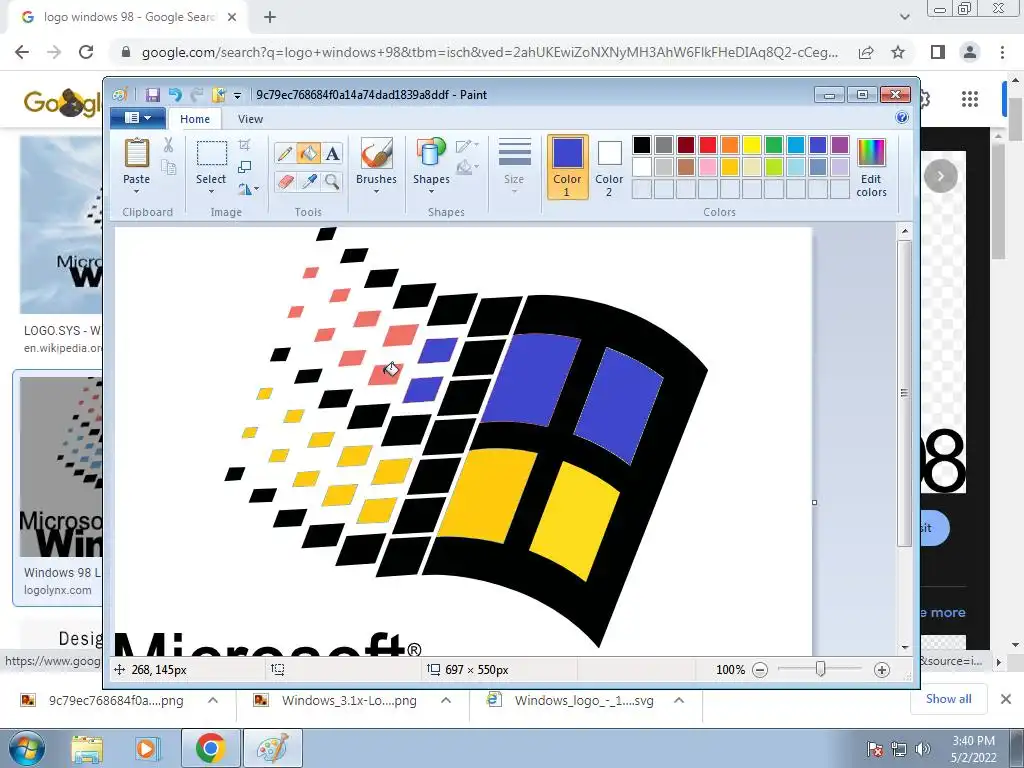1024x768 pixels.
Task: Click Show all downloads
Action: (948, 699)
